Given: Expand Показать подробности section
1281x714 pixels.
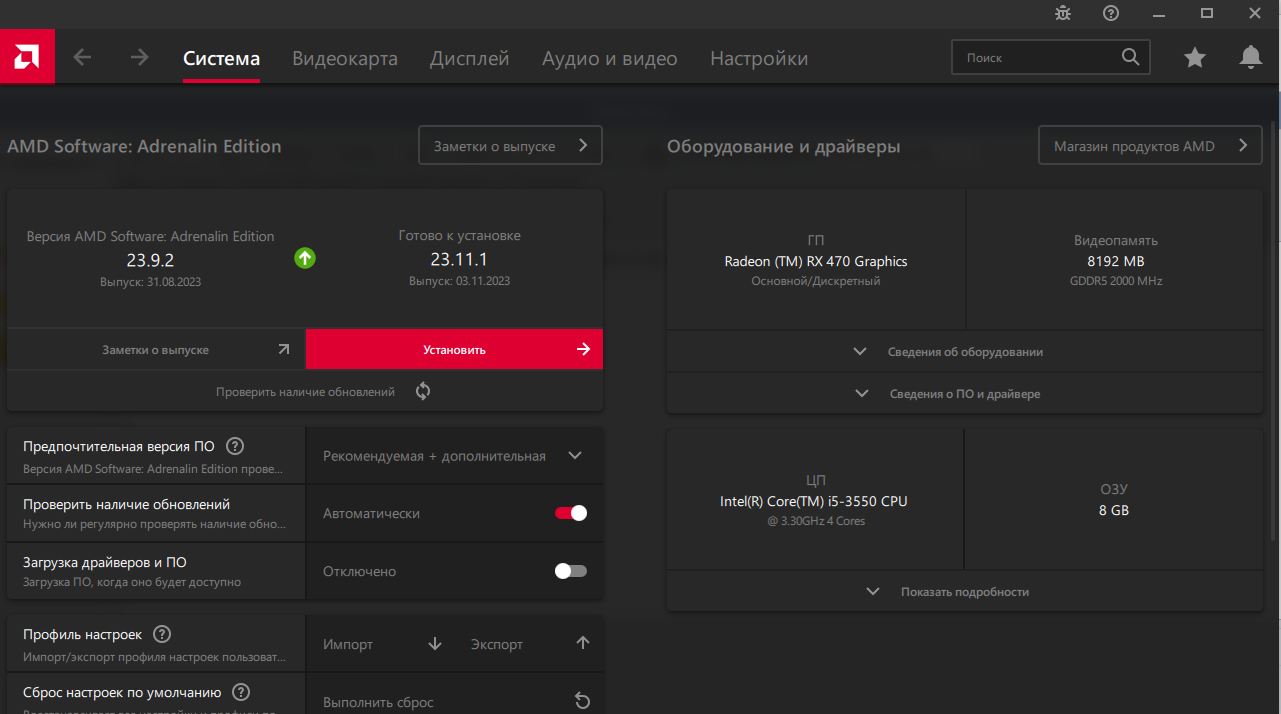Looking at the screenshot, I should (965, 591).
